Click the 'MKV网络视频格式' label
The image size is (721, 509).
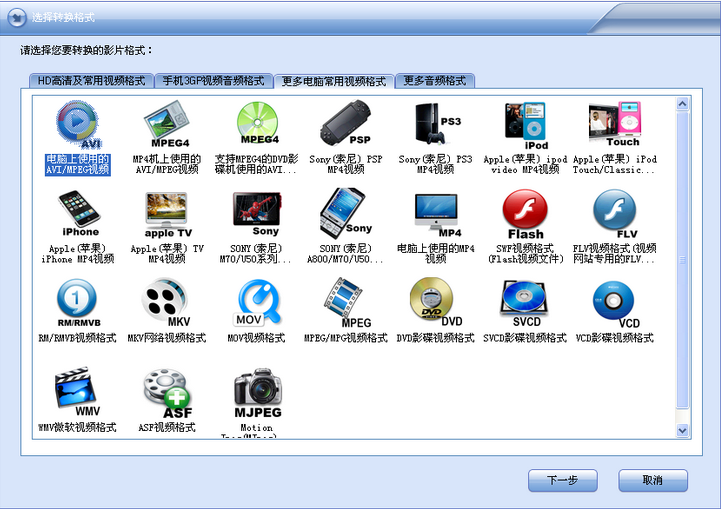point(166,338)
